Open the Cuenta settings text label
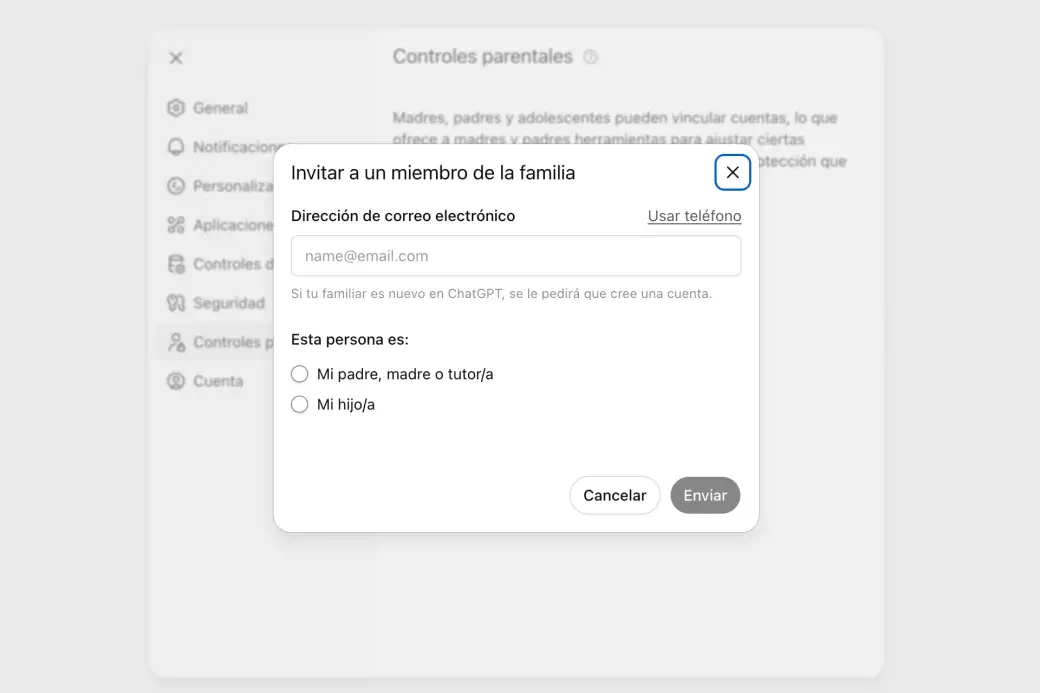The height and width of the screenshot is (693, 1040). coord(218,381)
